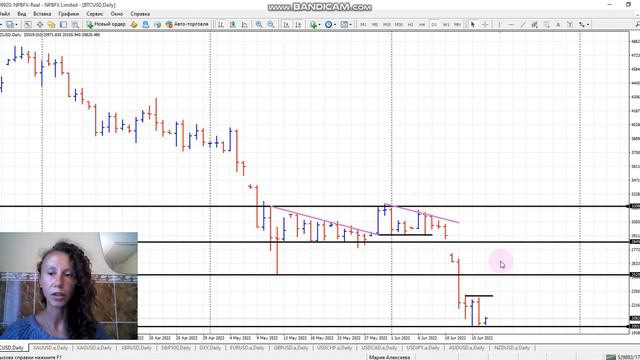Select the Fibonacci retracement tool
The width and height of the screenshot is (640, 360).
[x=546, y=24]
